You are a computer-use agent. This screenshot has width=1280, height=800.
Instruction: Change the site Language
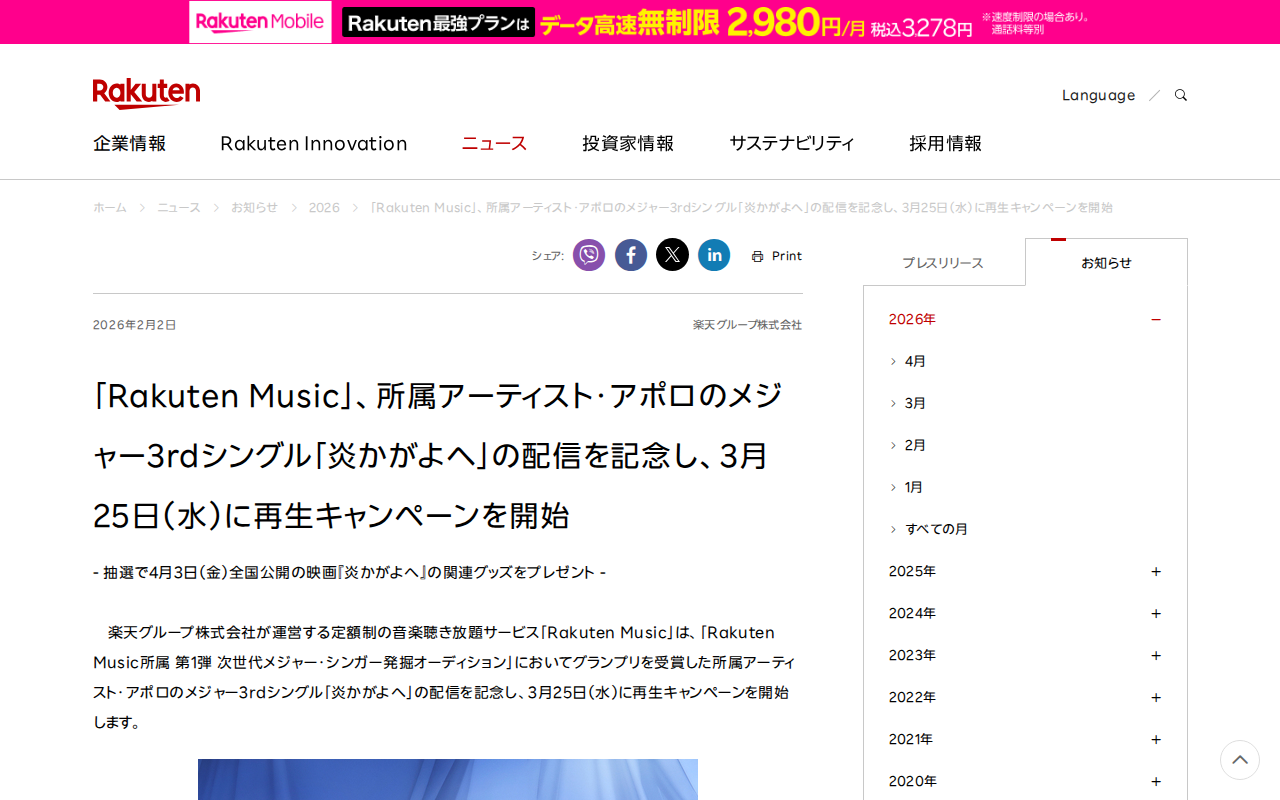1098,94
